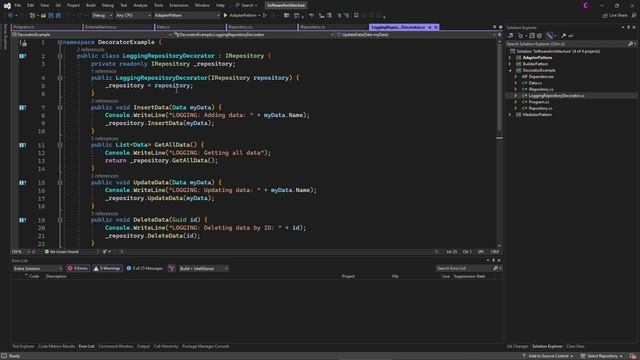Toggle auto-hide pin of Error List panel
Screen dimensions: 640x360
(x=493, y=260)
